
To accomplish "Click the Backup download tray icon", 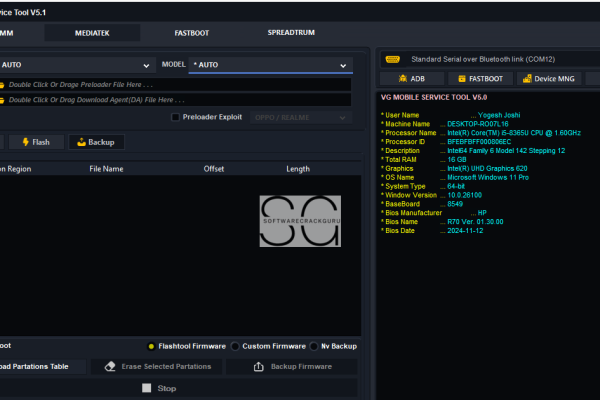I will [x=81, y=142].
